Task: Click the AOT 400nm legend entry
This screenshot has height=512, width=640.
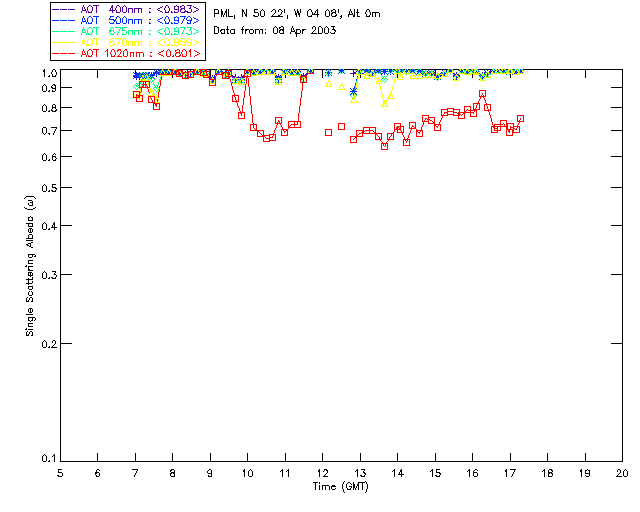Action: (127, 9)
